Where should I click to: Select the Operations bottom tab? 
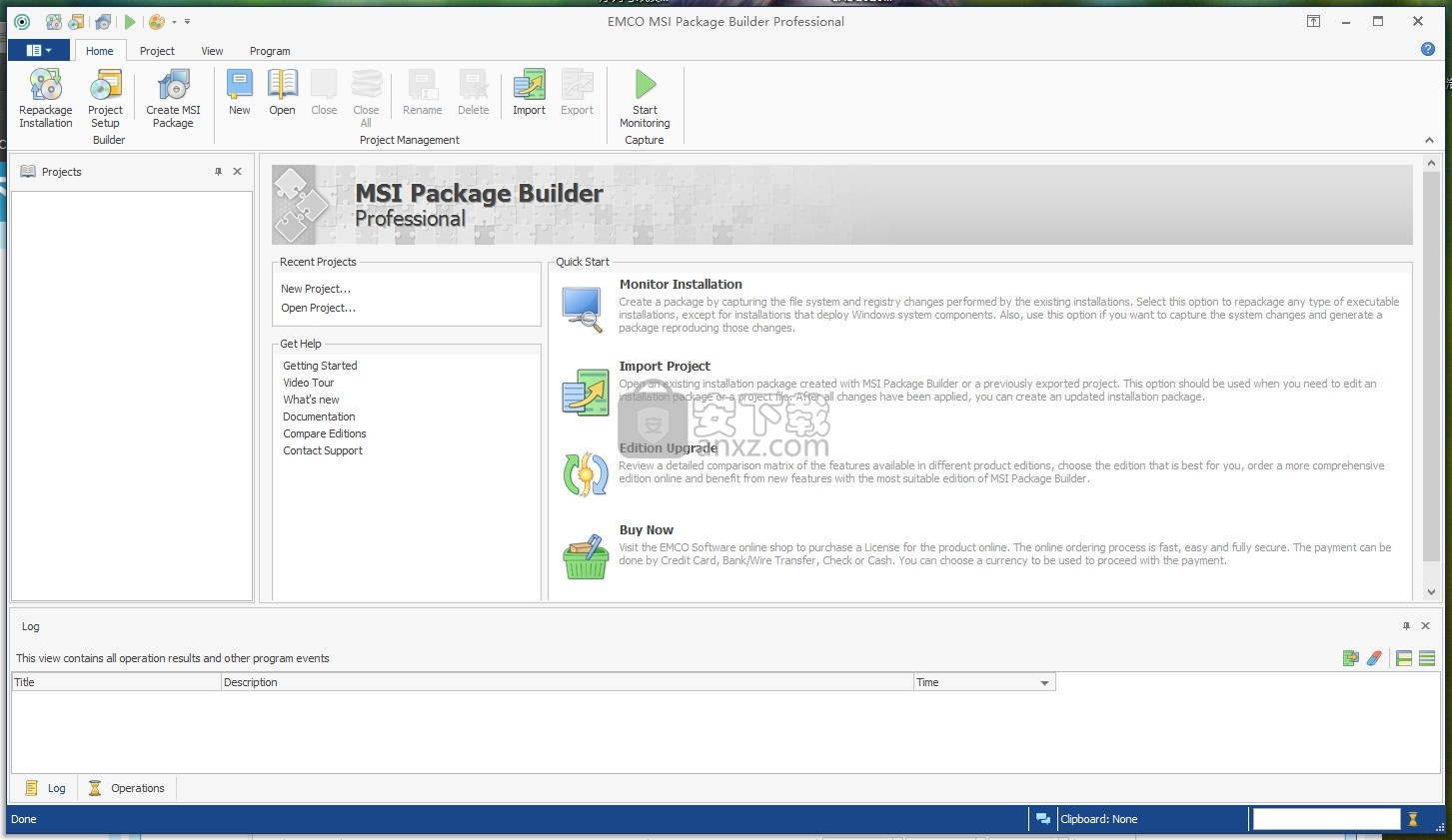click(x=126, y=788)
